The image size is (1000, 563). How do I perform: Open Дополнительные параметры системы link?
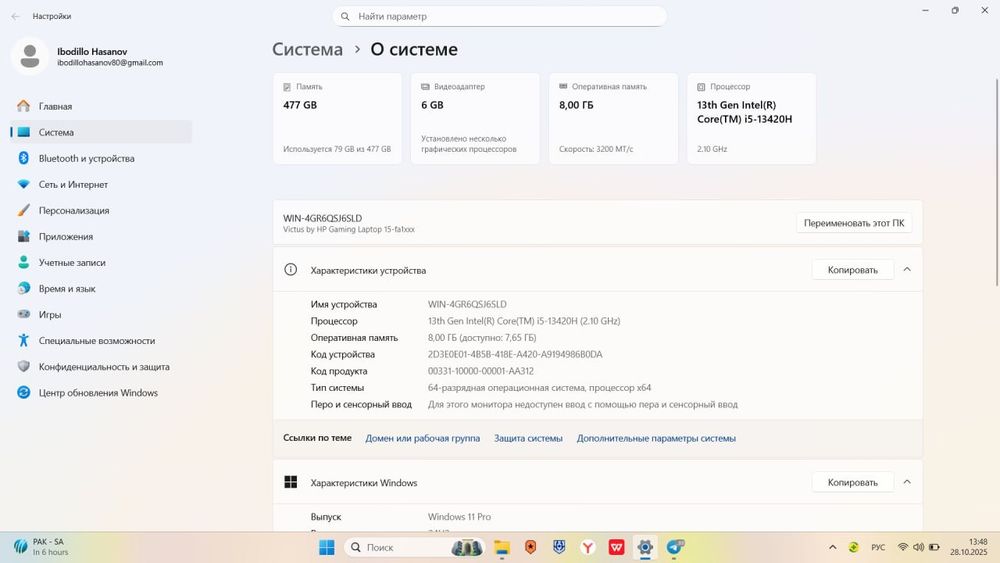[x=656, y=438]
